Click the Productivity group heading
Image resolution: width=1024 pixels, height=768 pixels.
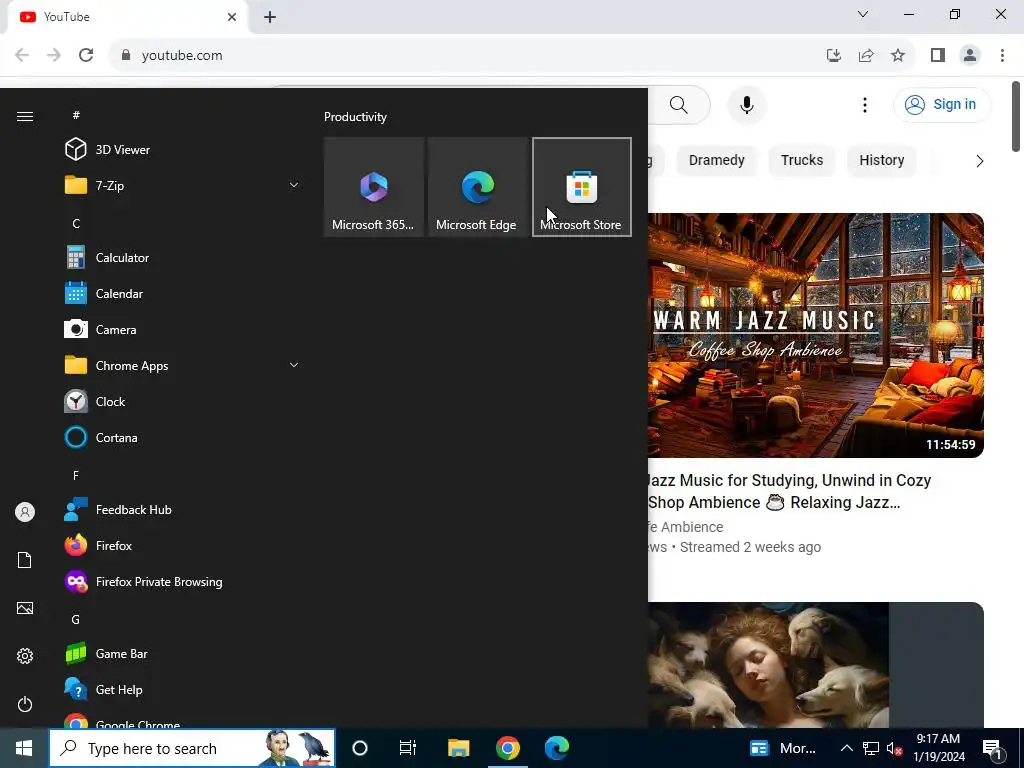355,117
